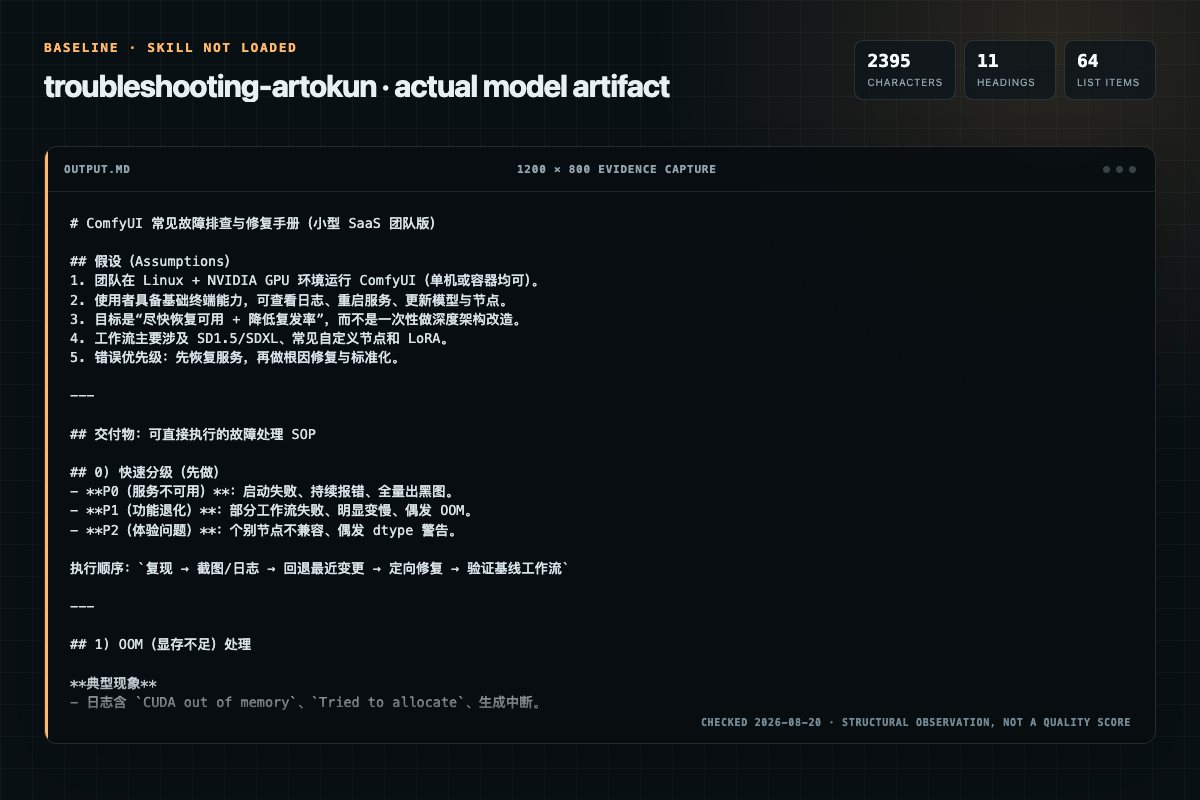Click the '## 假设 (Assumptions)' heading
Image resolution: width=1200 pixels, height=800 pixels.
pos(150,261)
